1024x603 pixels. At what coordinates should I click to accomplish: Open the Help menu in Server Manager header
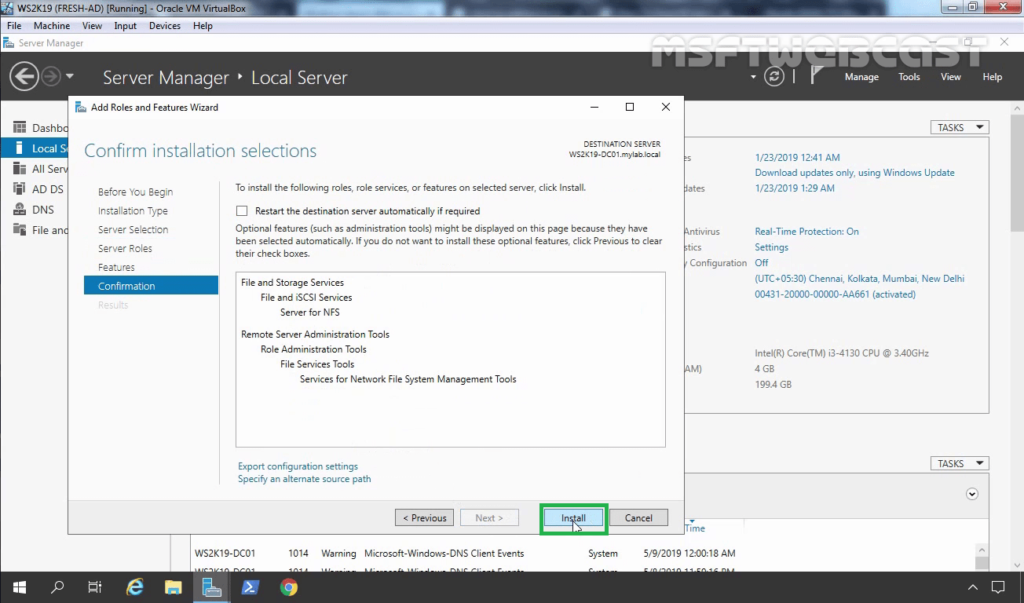click(x=992, y=77)
